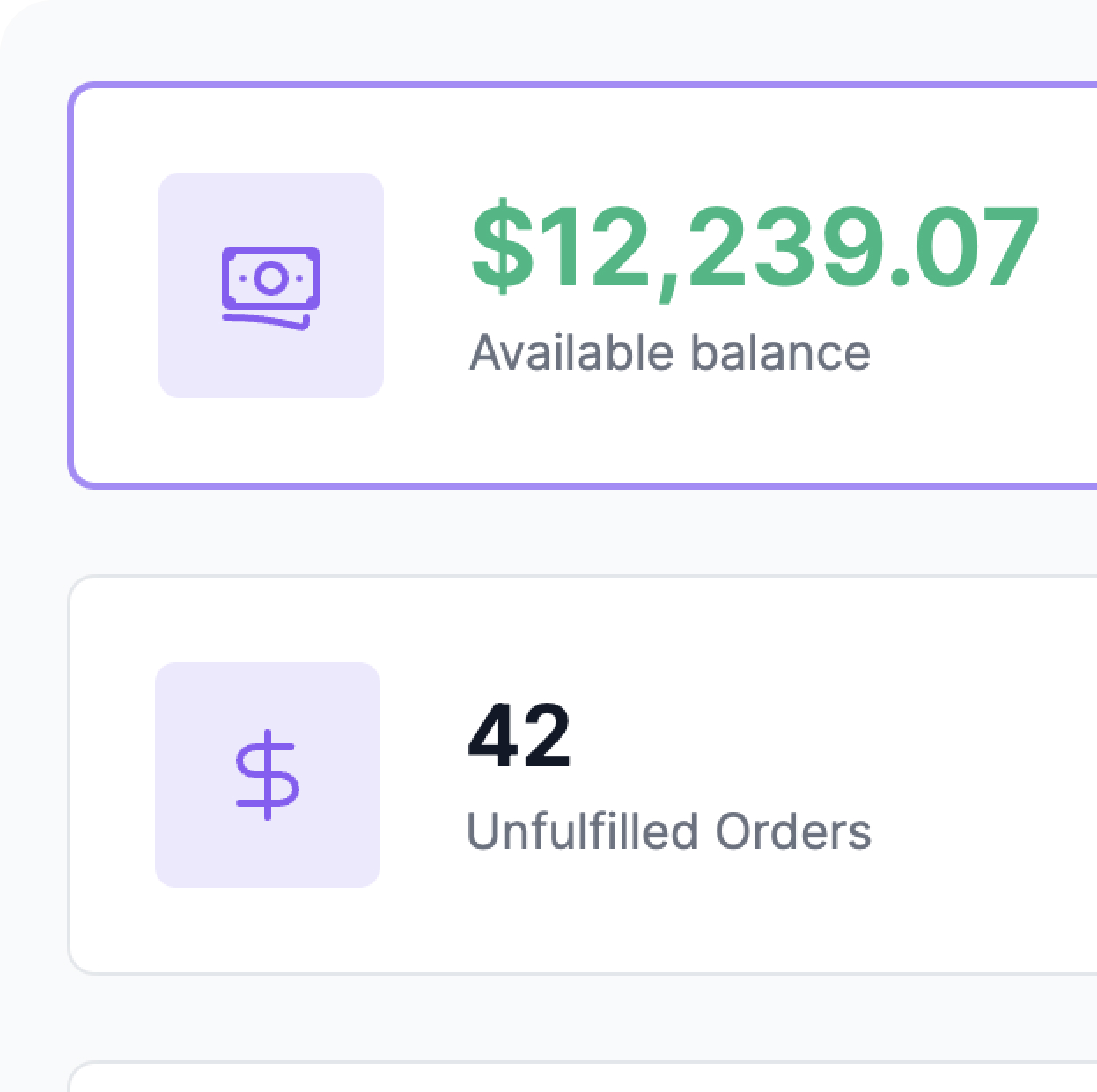Click the gray gap between the two cards

[x=583, y=532]
